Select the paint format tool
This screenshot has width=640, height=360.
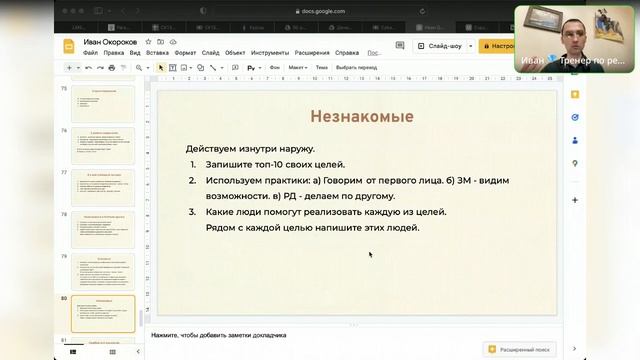click(123, 68)
